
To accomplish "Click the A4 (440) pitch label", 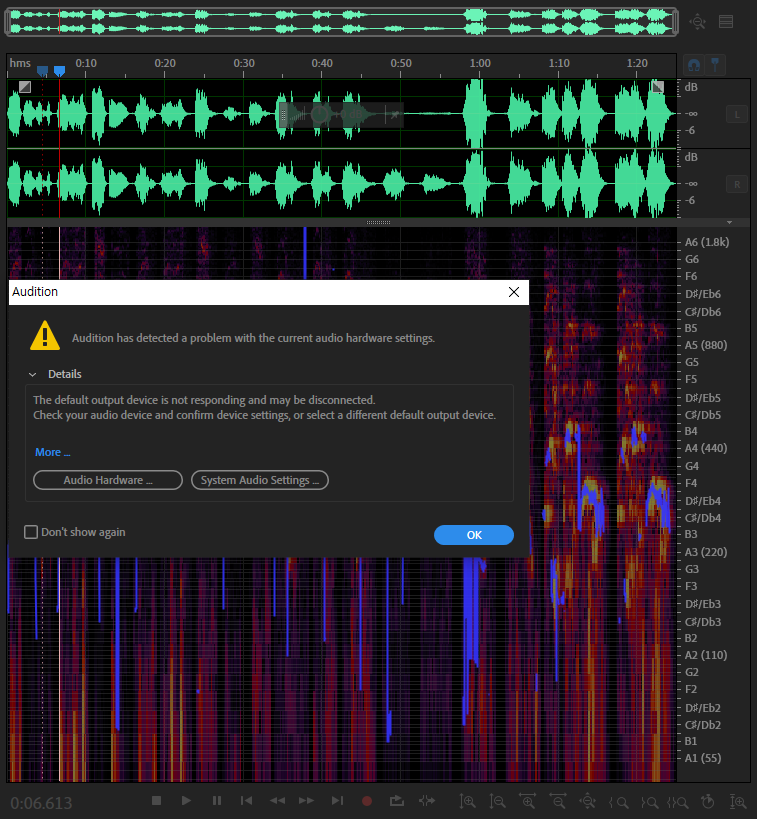I will coord(706,448).
